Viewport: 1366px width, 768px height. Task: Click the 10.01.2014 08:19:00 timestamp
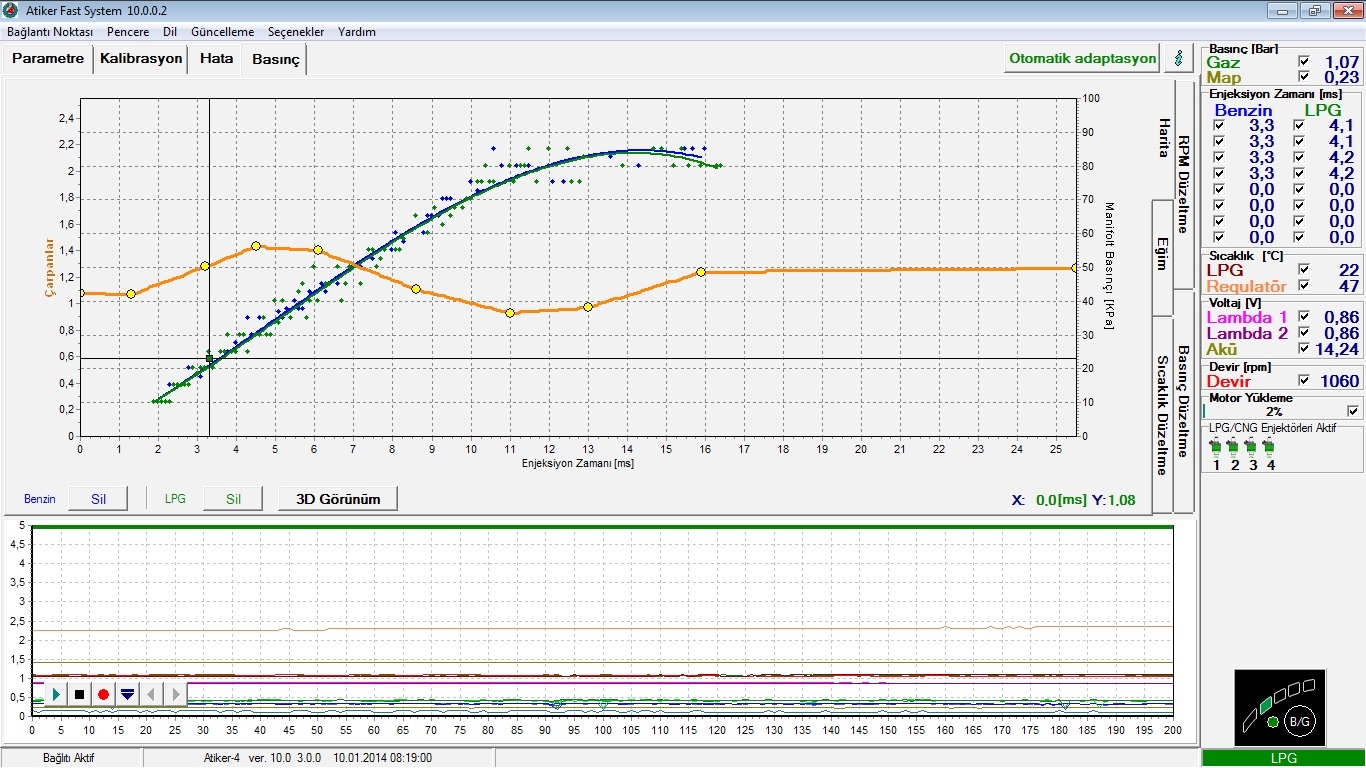[x=383, y=758]
